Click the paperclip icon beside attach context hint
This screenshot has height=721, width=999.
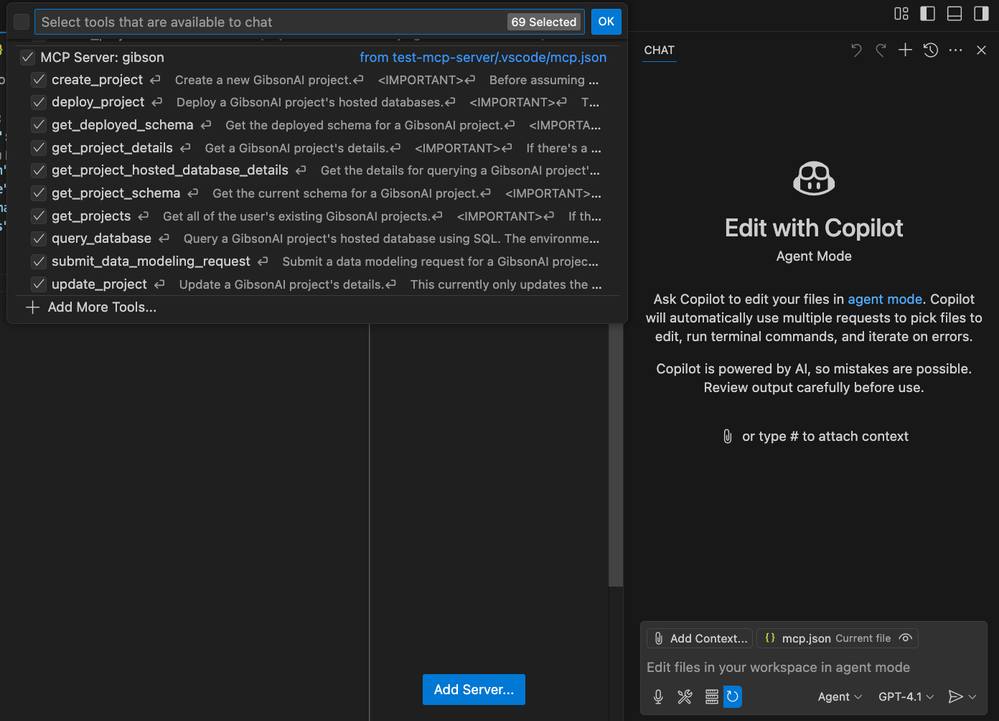point(727,436)
